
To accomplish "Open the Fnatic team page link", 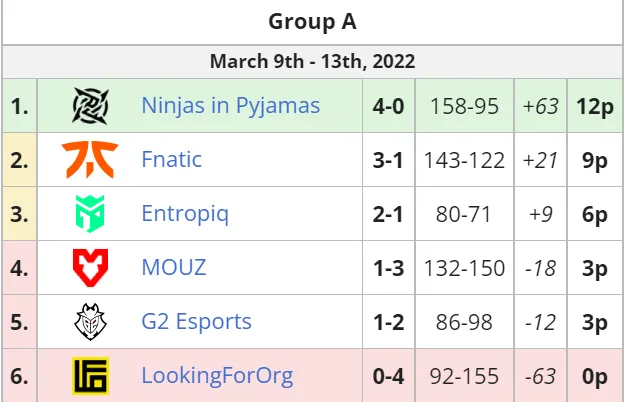I will pos(172,160).
